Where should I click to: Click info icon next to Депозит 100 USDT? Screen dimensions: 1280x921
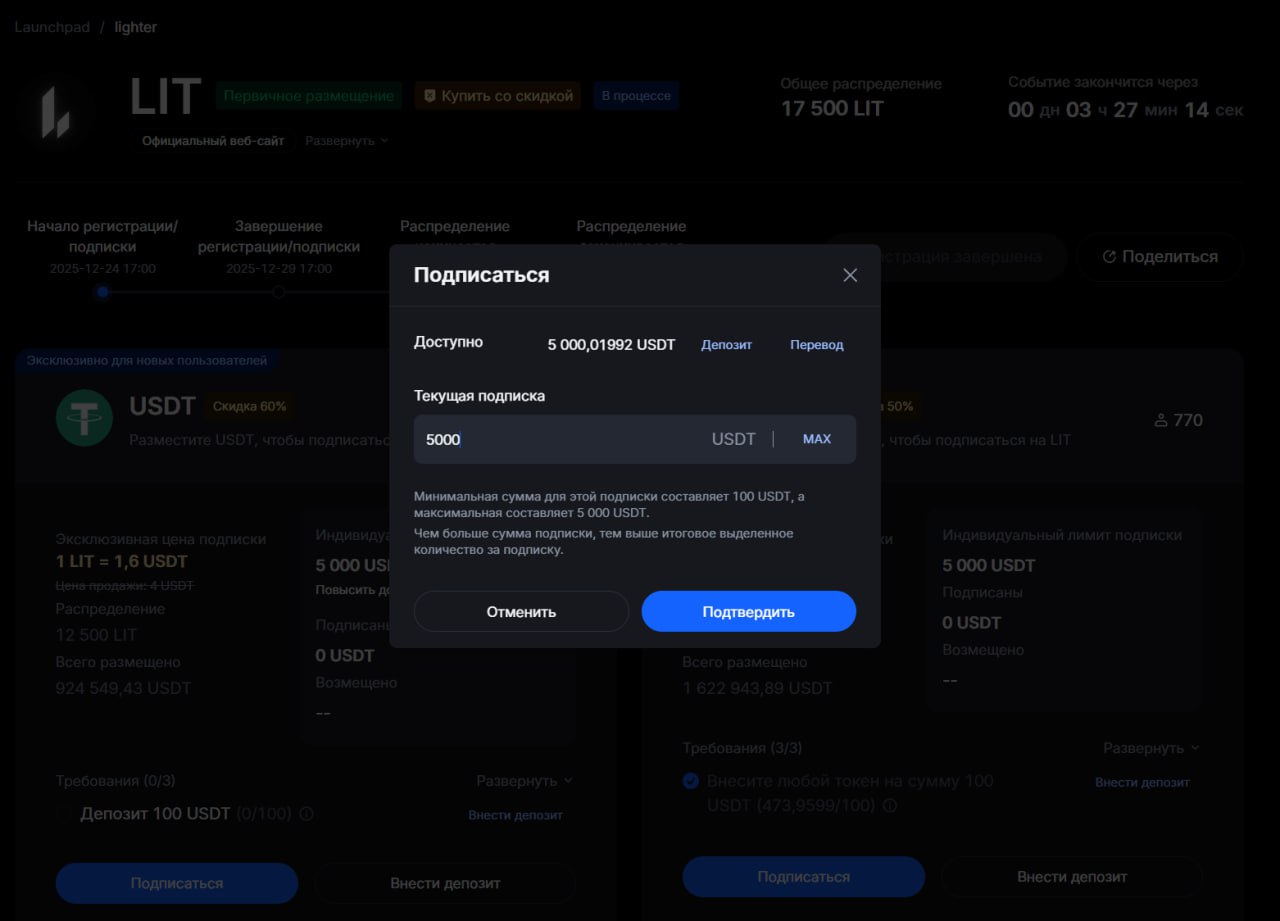tap(307, 814)
